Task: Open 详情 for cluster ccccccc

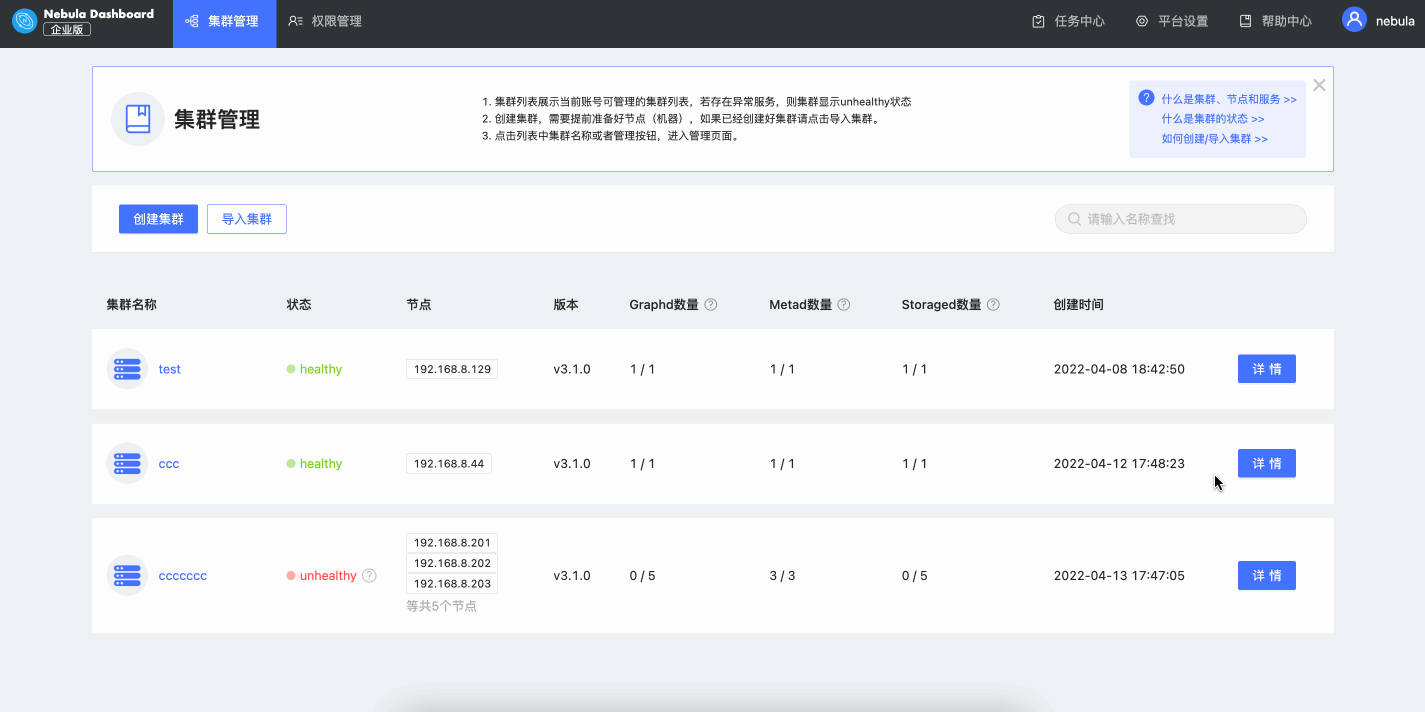Action: (1267, 575)
